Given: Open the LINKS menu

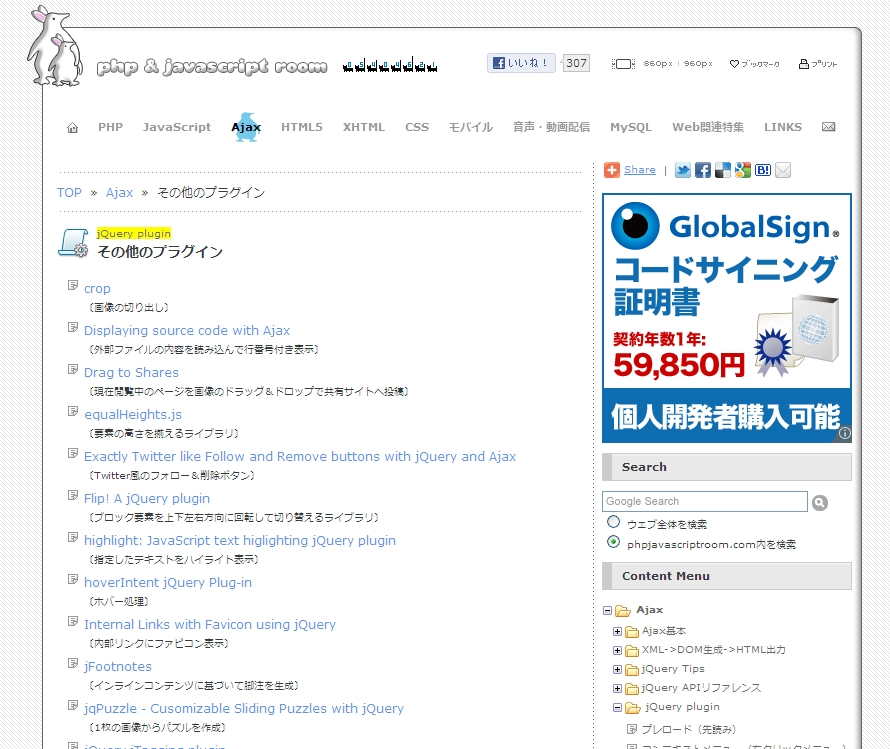Looking at the screenshot, I should point(783,127).
